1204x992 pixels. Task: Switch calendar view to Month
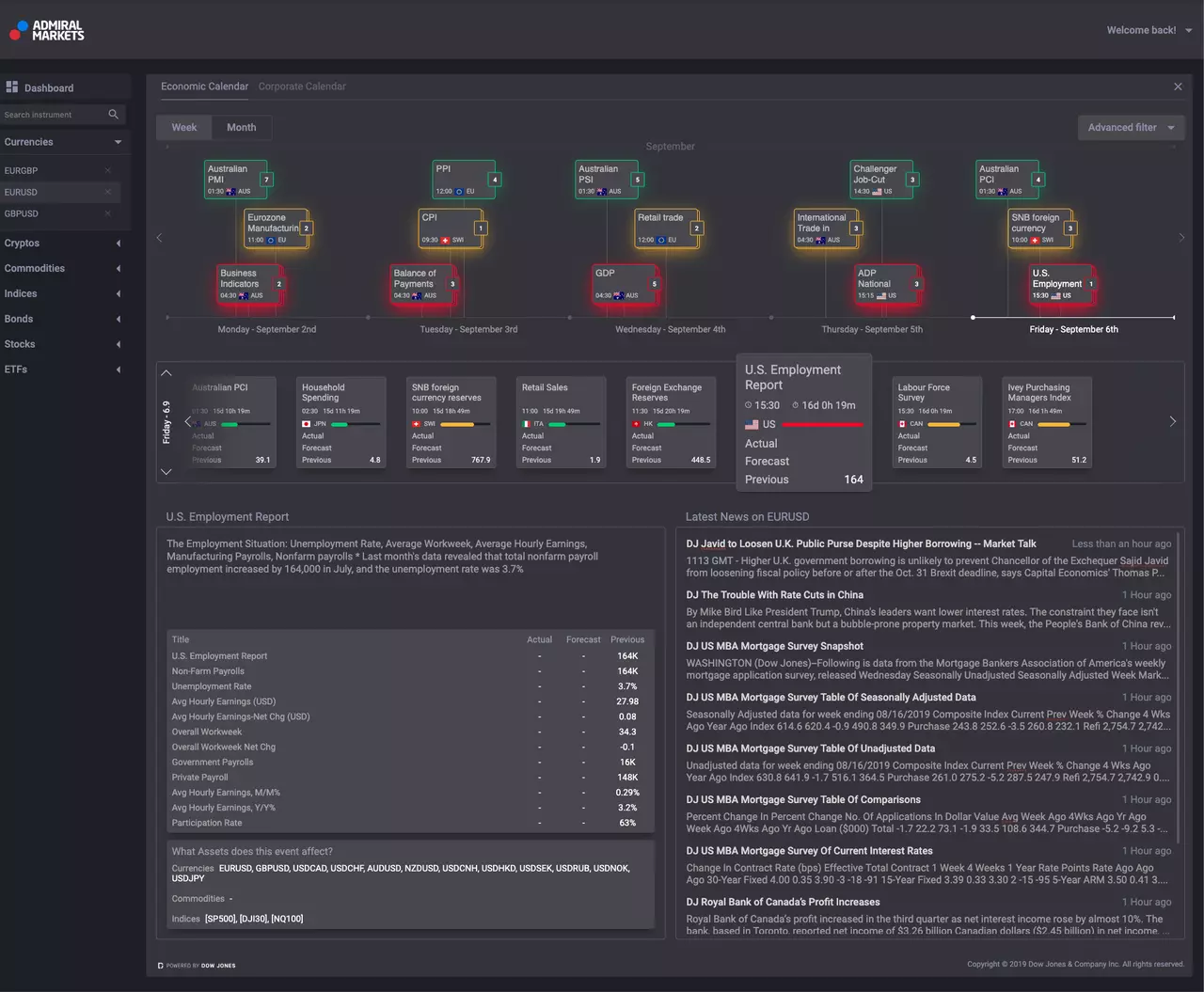coord(241,128)
